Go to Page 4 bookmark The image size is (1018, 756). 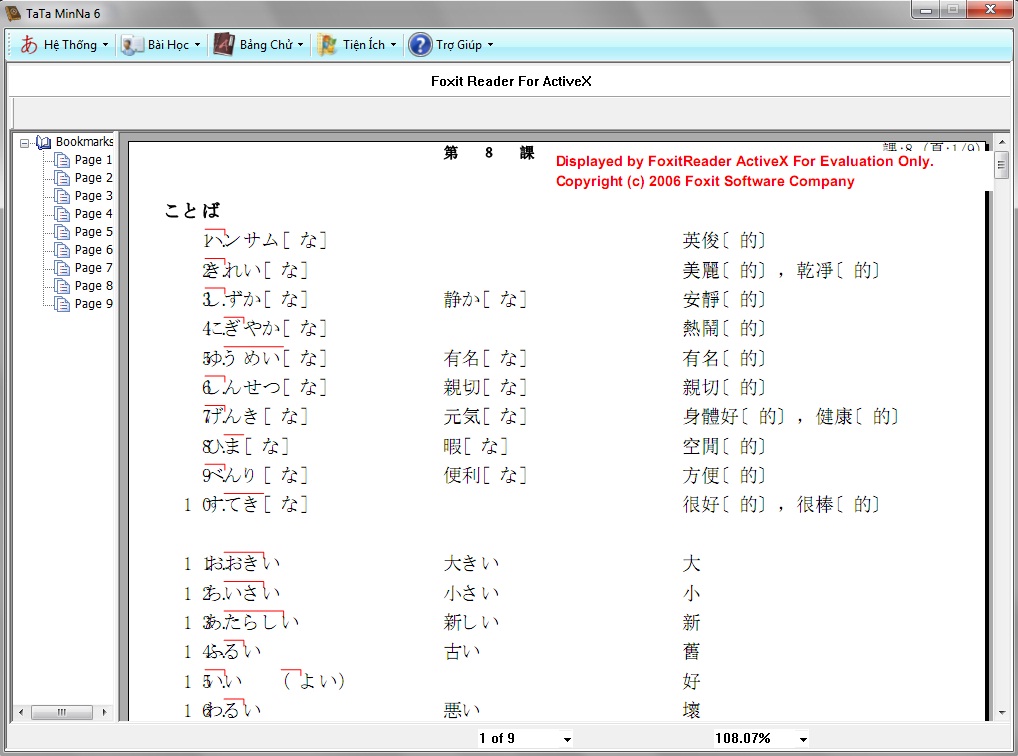coord(93,214)
